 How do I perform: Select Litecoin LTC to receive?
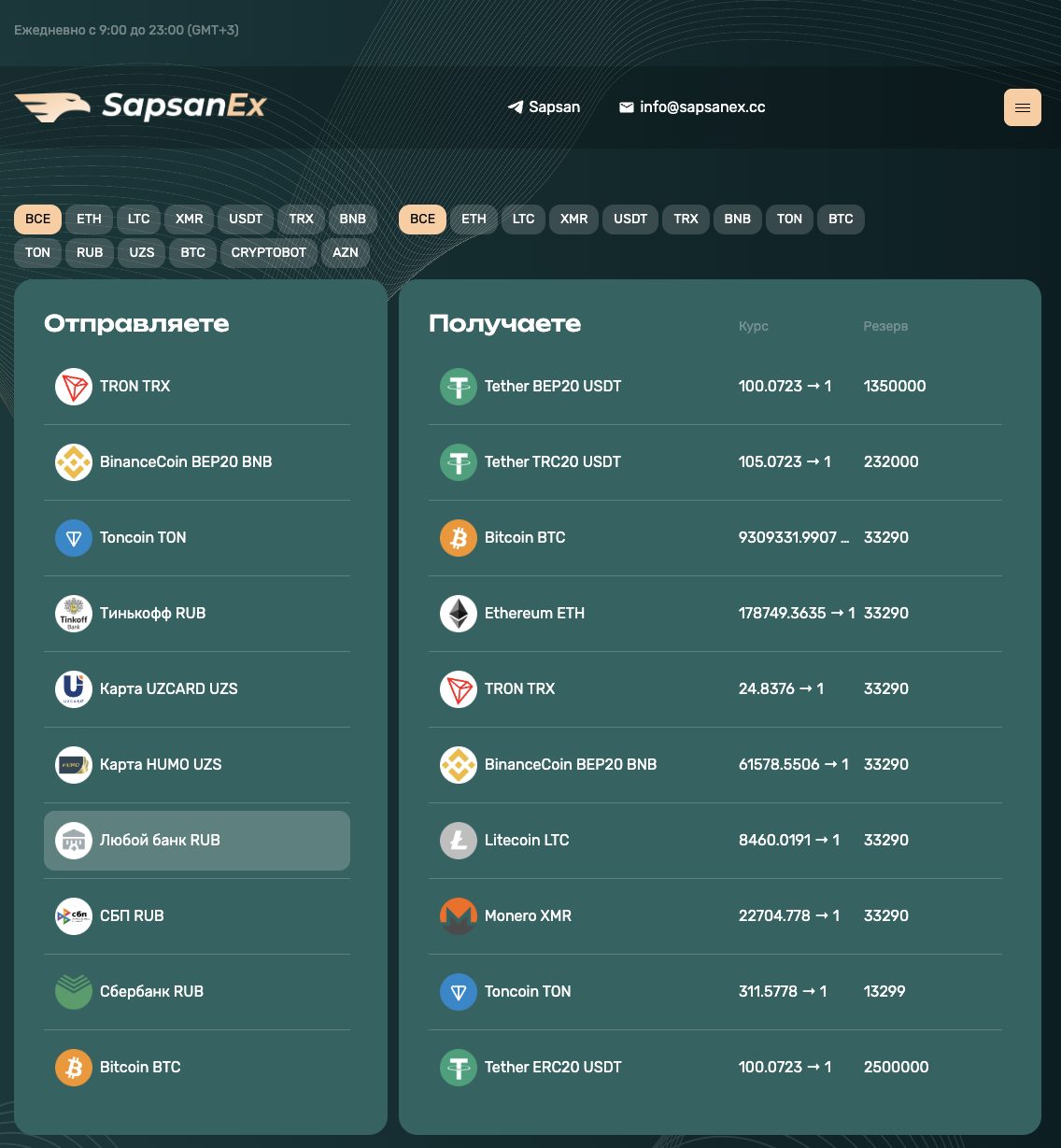[x=715, y=841]
